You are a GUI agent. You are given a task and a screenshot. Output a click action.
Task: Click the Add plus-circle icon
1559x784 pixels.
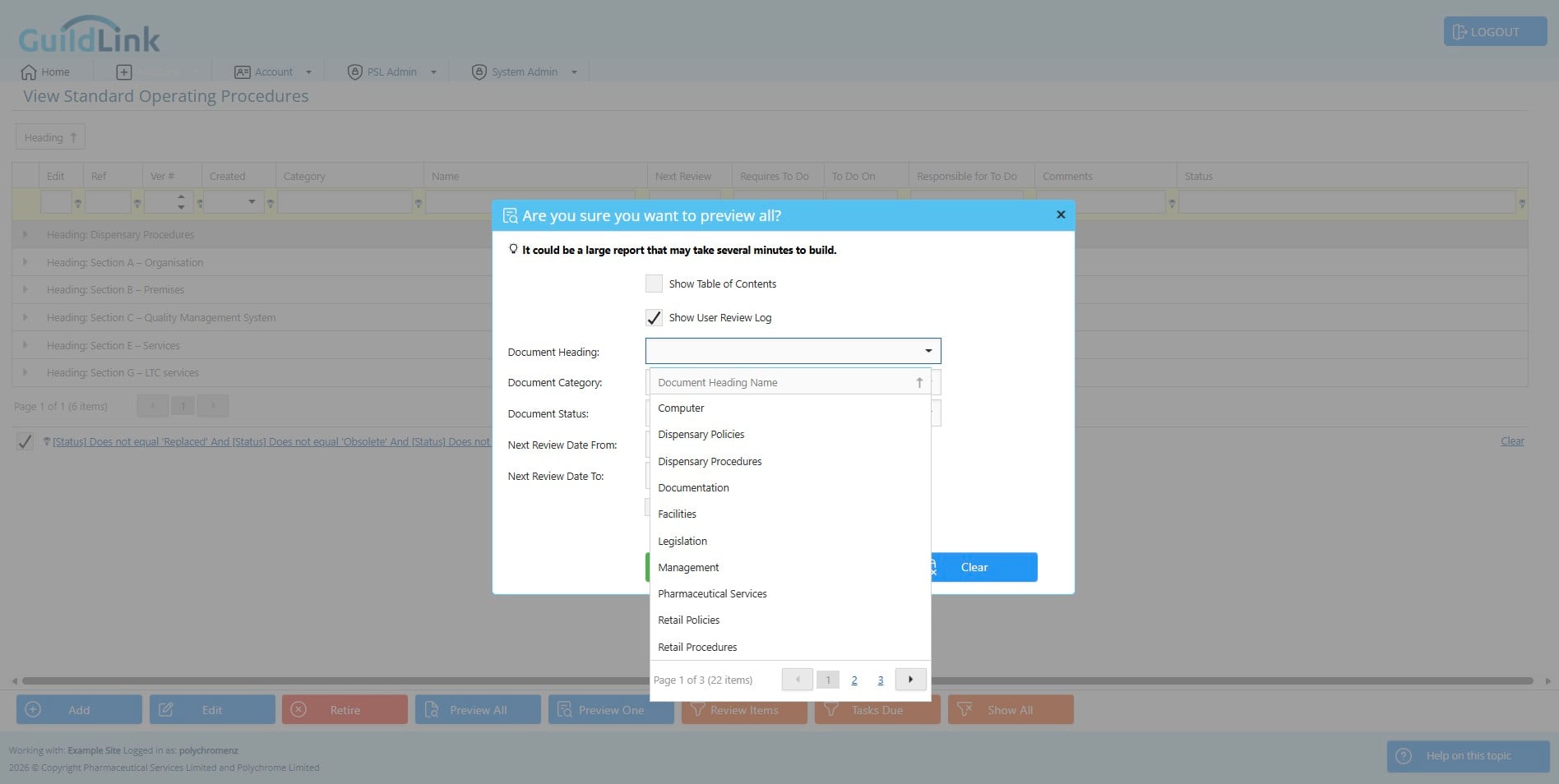33,709
